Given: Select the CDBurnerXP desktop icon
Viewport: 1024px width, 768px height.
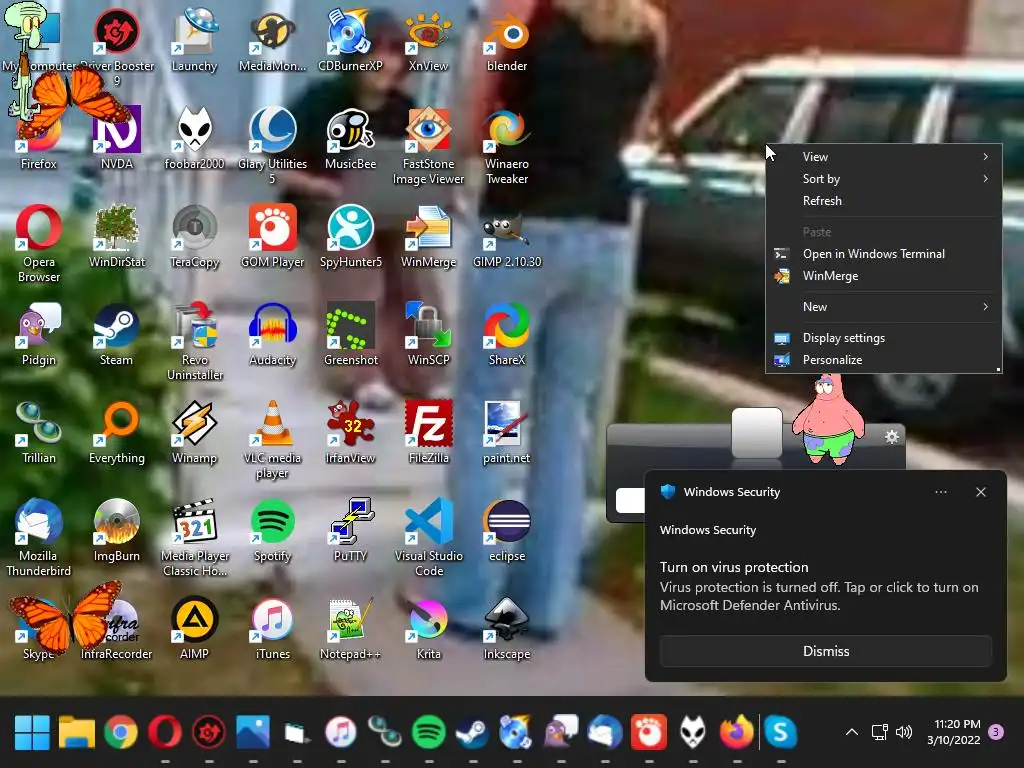Looking at the screenshot, I should coord(350,39).
